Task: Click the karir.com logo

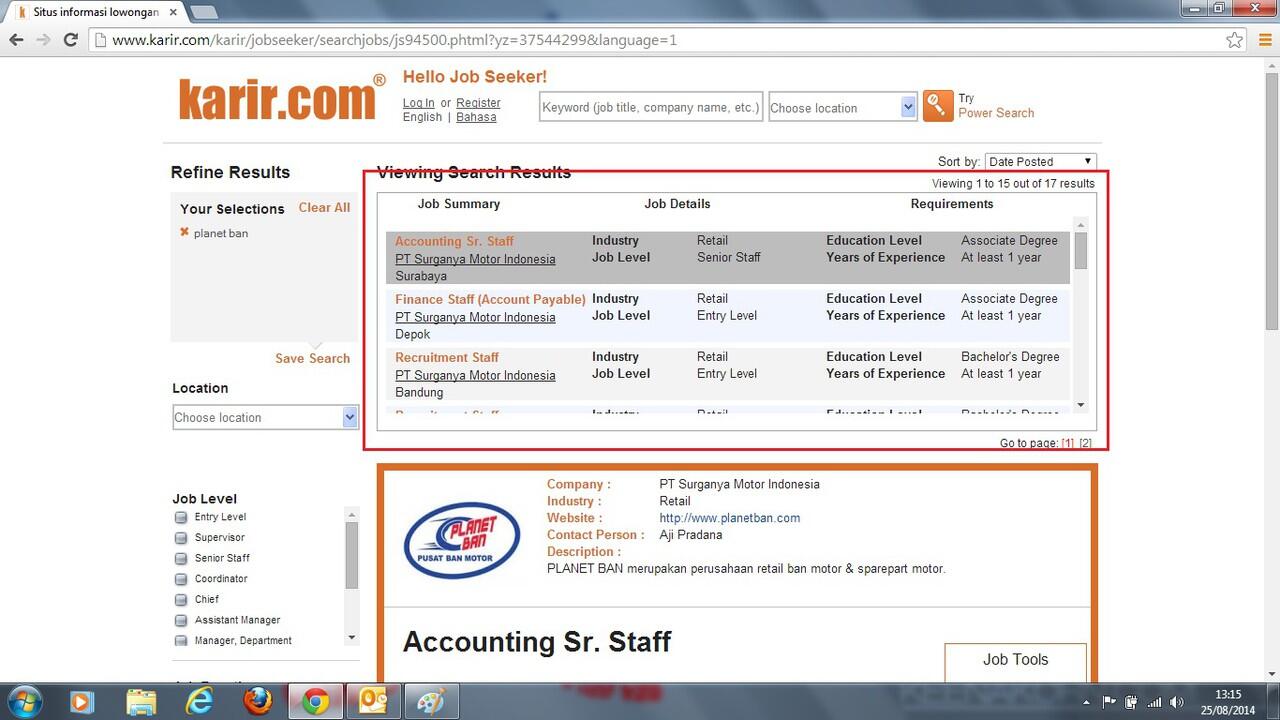Action: 282,96
